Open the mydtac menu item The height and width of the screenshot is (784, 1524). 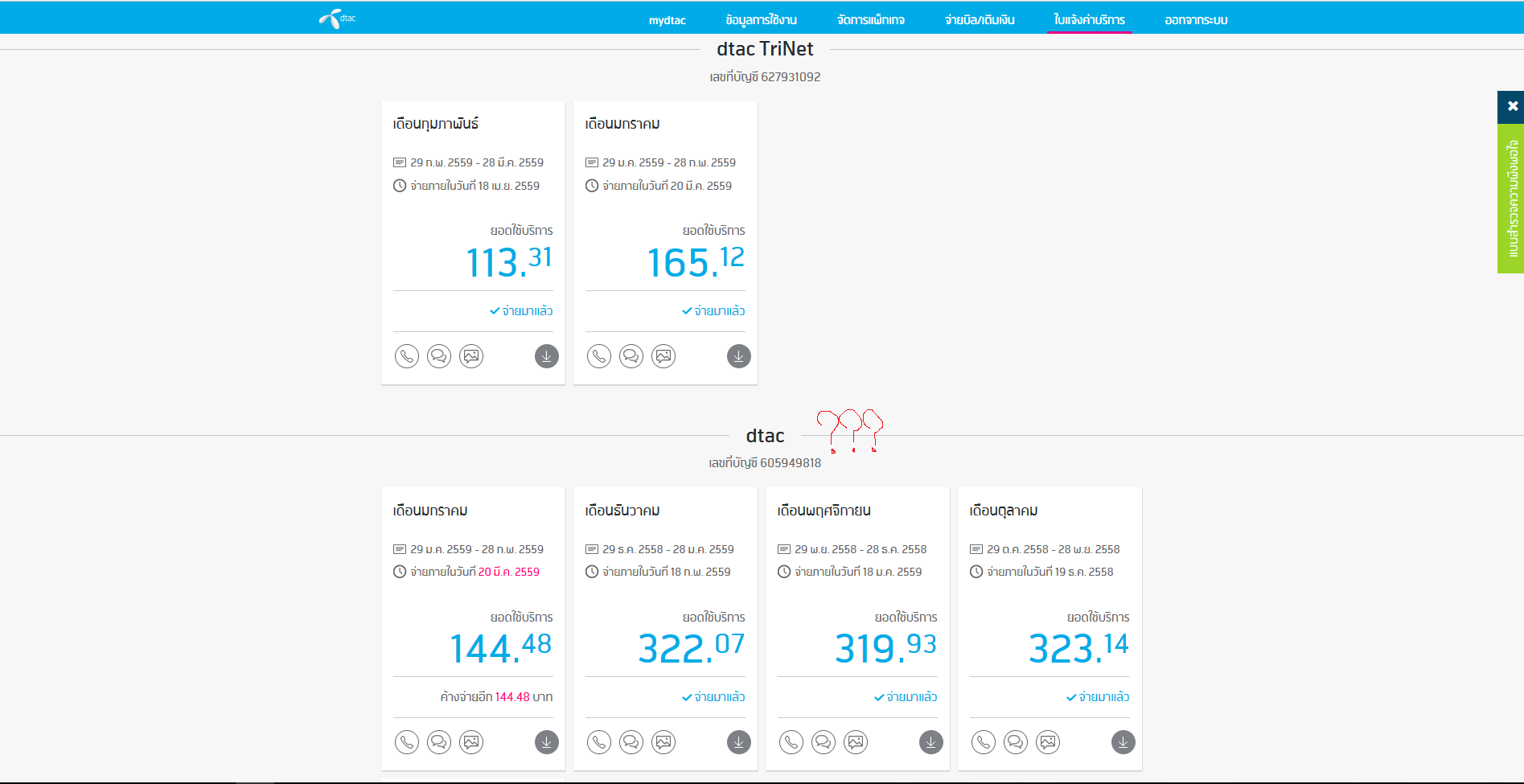tap(668, 20)
